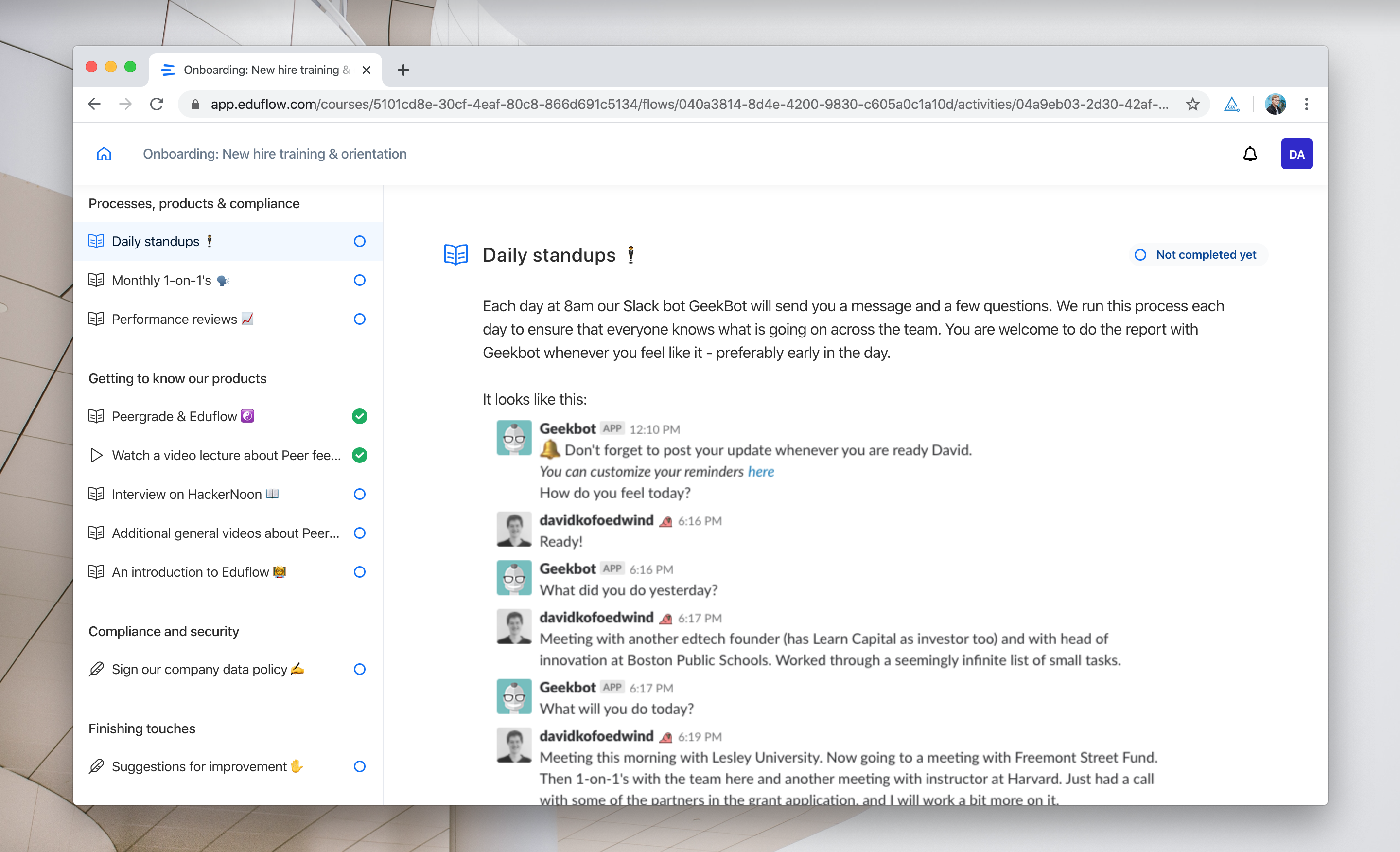Click the book icon beside Performance reviews

click(96, 319)
